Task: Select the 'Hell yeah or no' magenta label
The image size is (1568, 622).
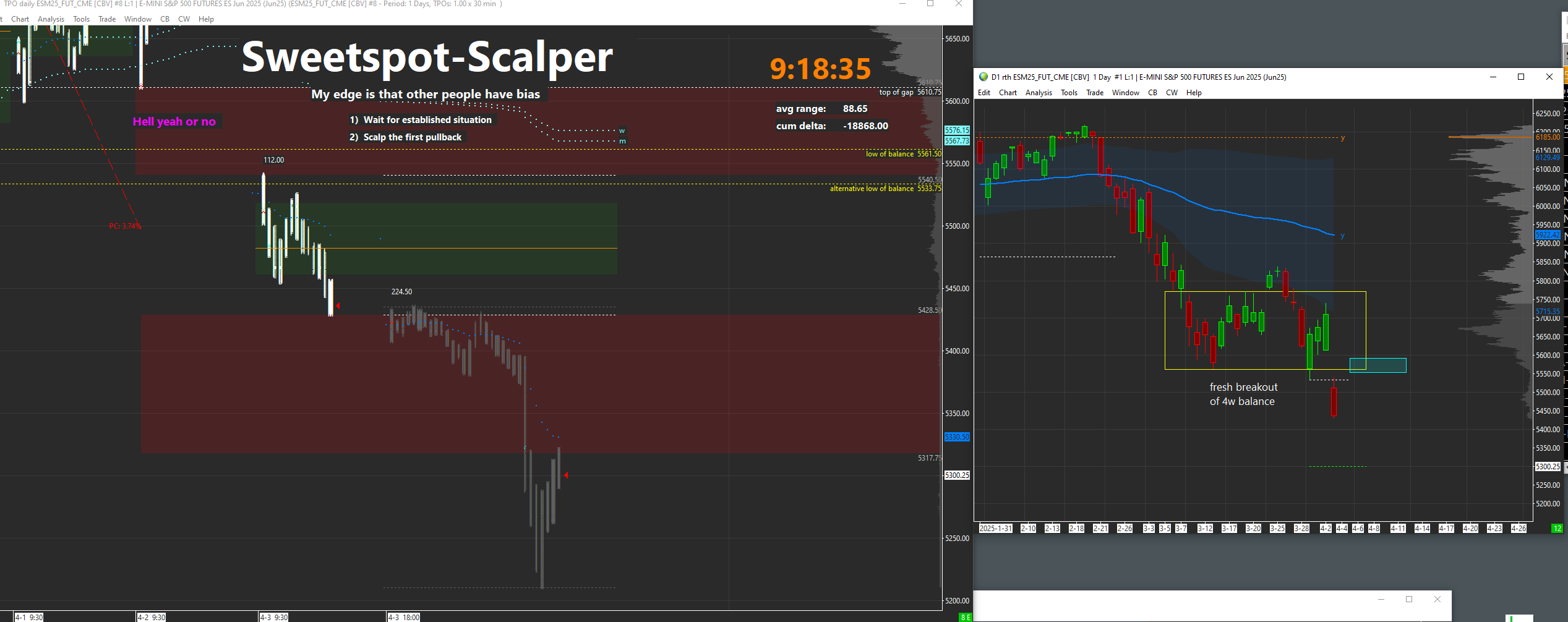Action: coord(174,122)
